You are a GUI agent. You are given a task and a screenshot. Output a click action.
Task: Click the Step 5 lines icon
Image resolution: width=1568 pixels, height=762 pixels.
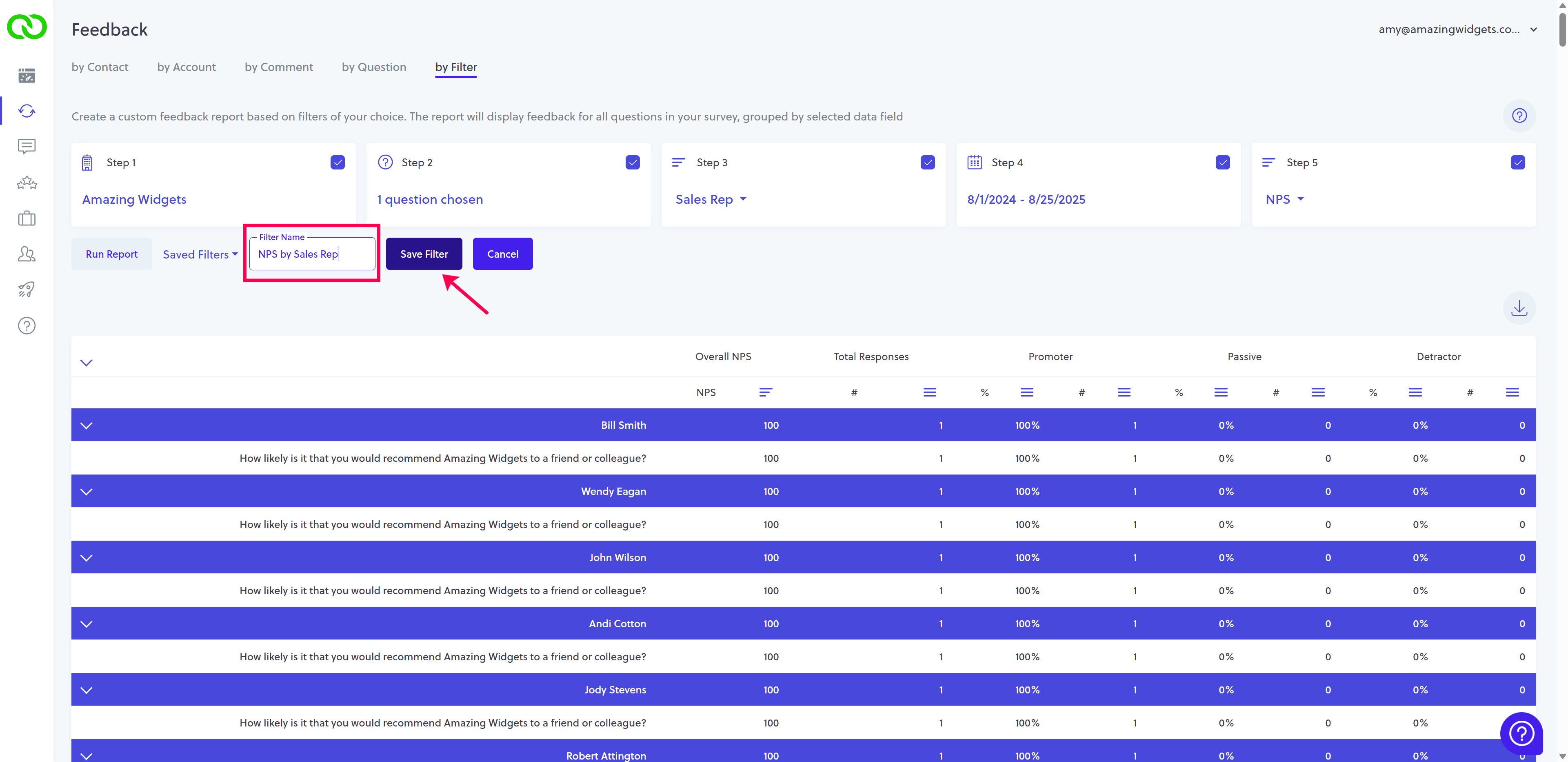[x=1268, y=162]
